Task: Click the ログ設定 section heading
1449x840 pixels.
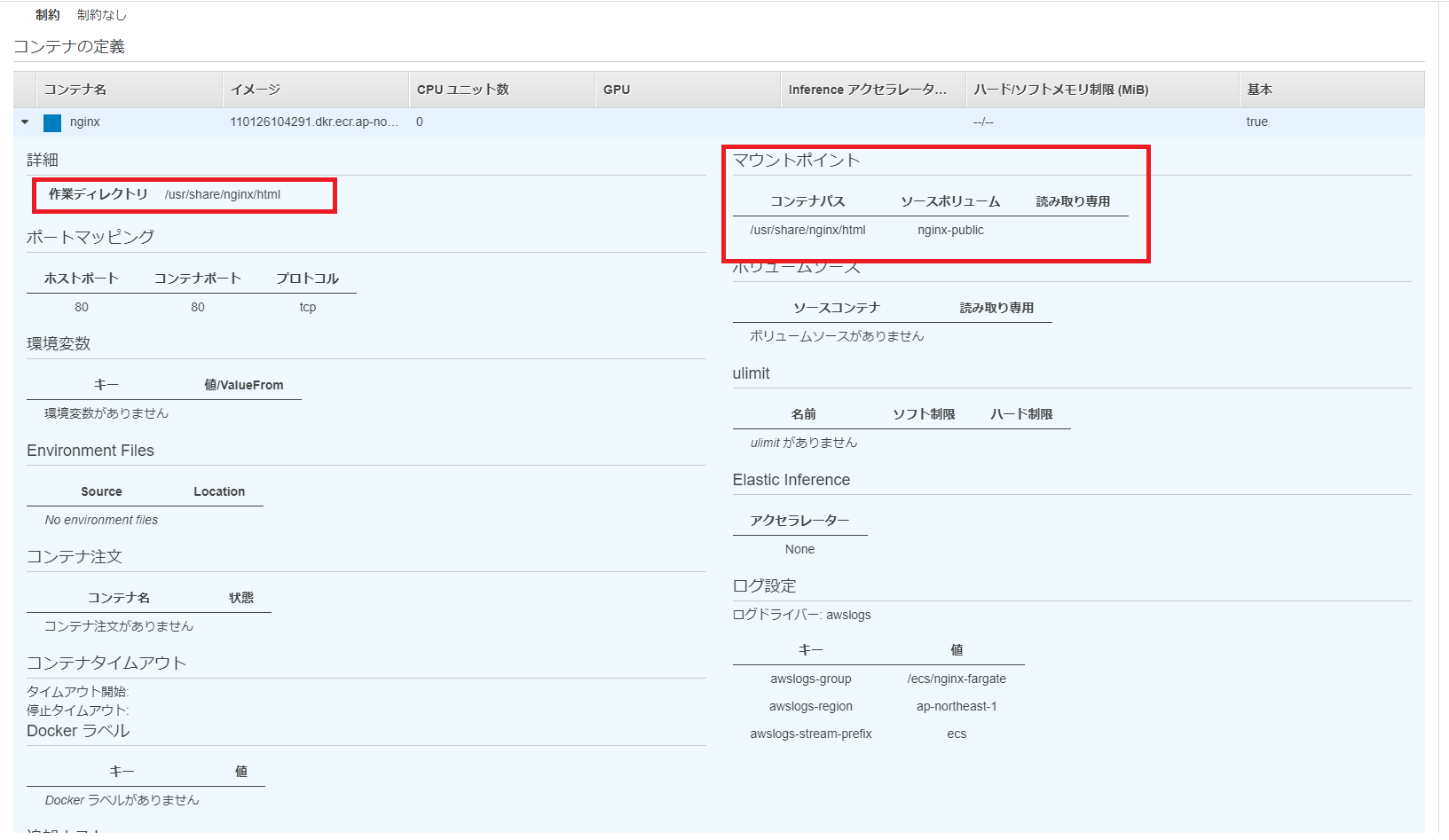Action: [765, 586]
